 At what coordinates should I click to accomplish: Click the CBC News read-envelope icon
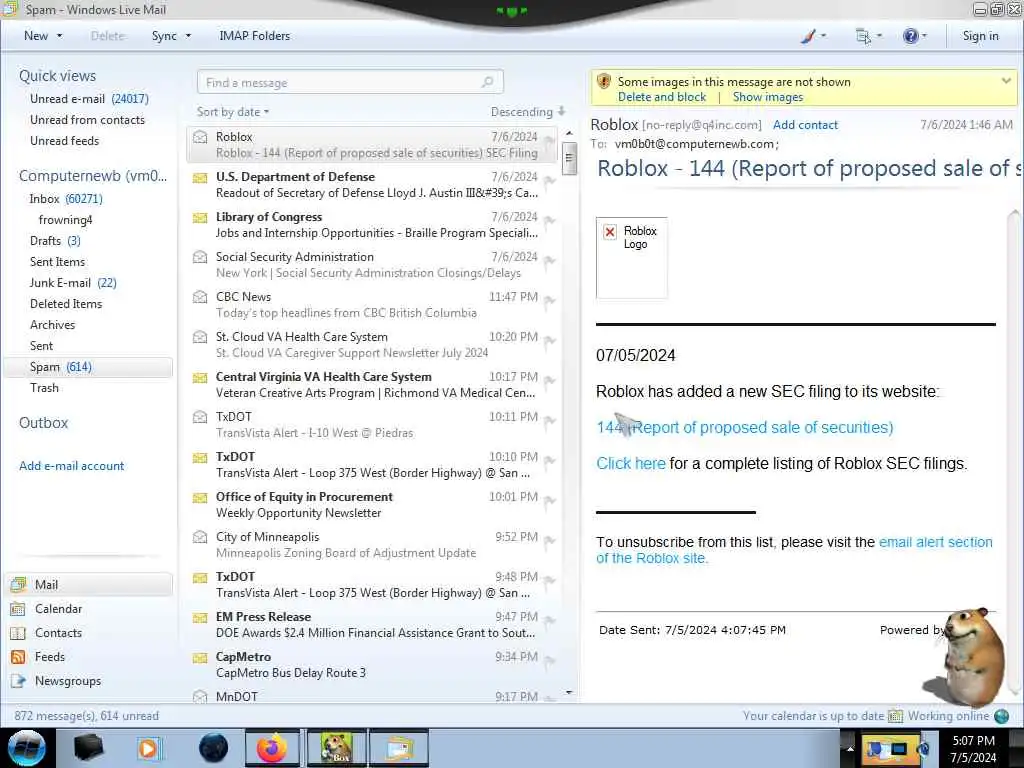200,296
